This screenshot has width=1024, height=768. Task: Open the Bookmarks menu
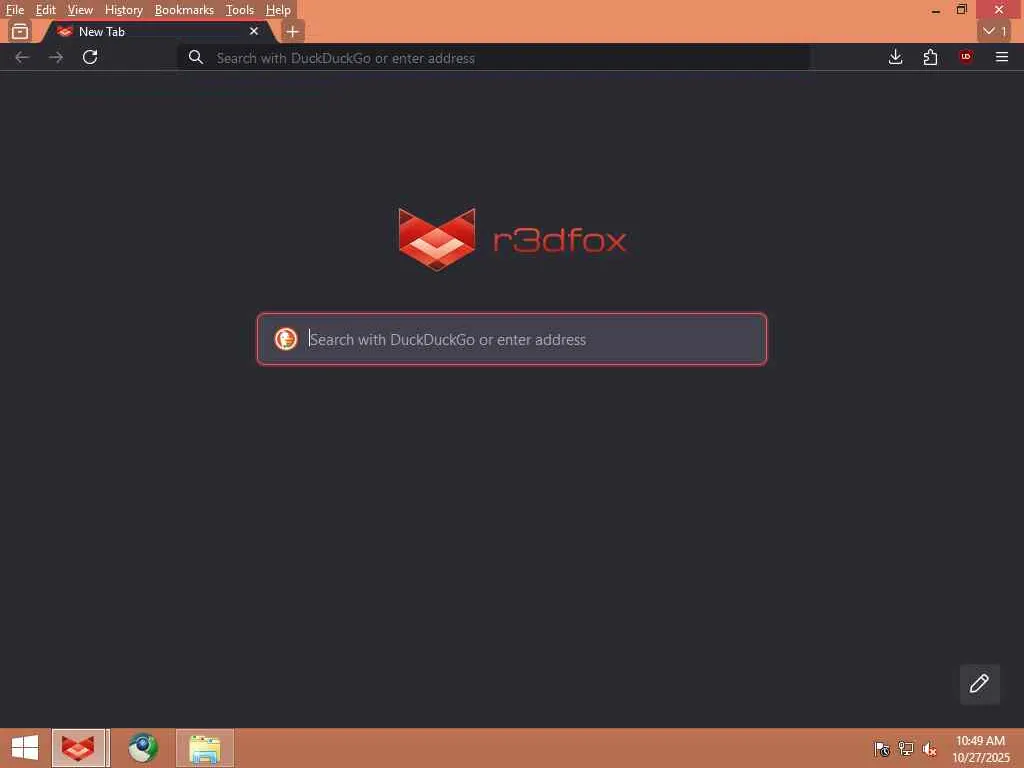click(x=184, y=10)
